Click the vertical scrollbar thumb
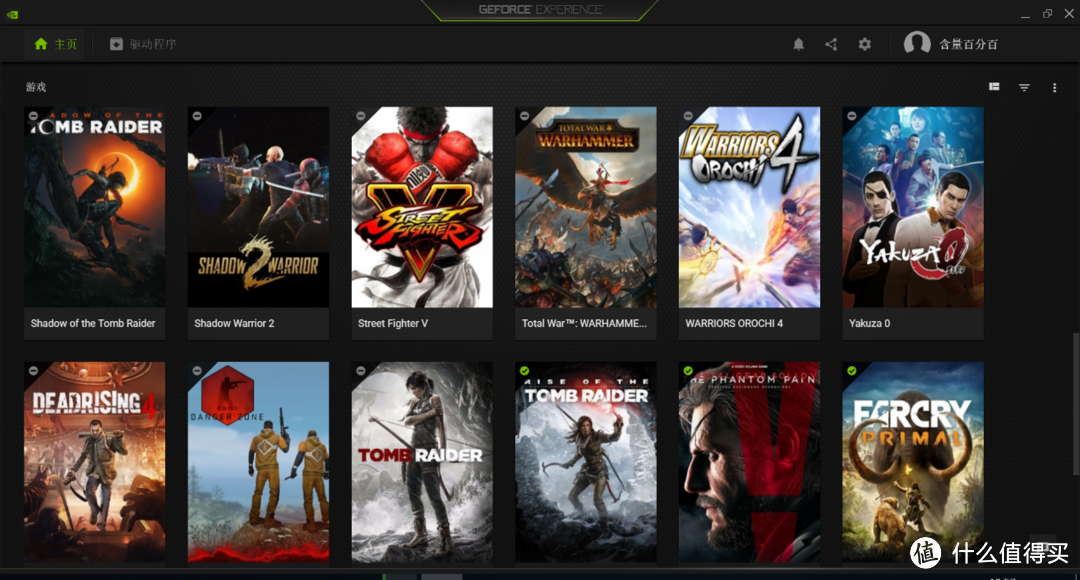 click(x=1075, y=404)
